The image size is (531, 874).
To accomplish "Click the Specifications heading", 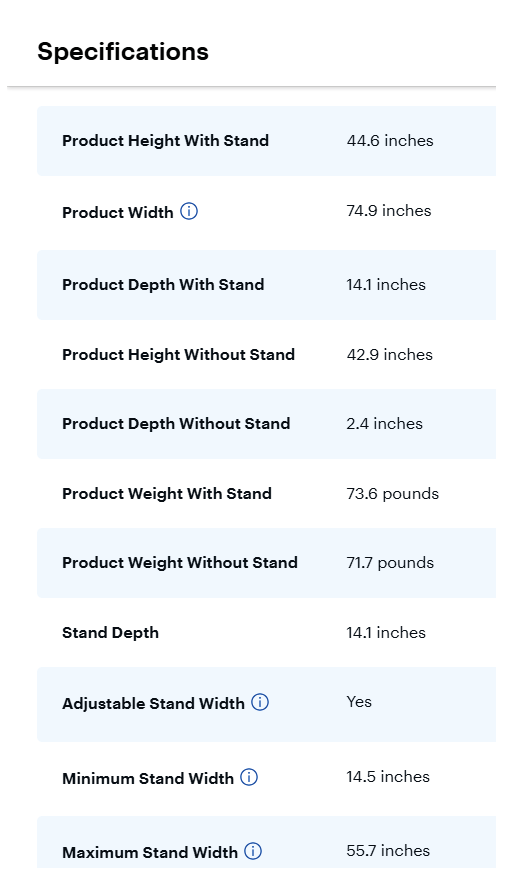I will [123, 52].
